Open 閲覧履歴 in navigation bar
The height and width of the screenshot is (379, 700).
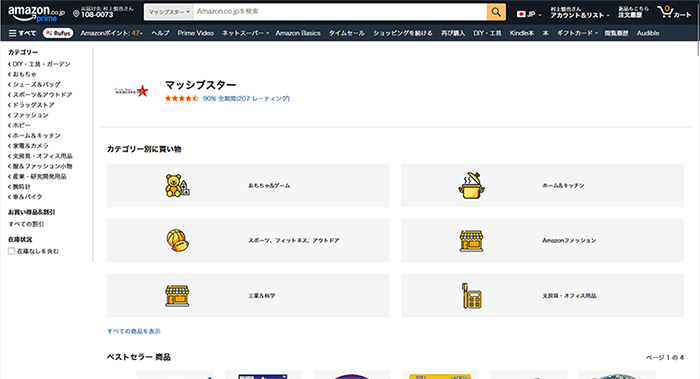pos(616,33)
